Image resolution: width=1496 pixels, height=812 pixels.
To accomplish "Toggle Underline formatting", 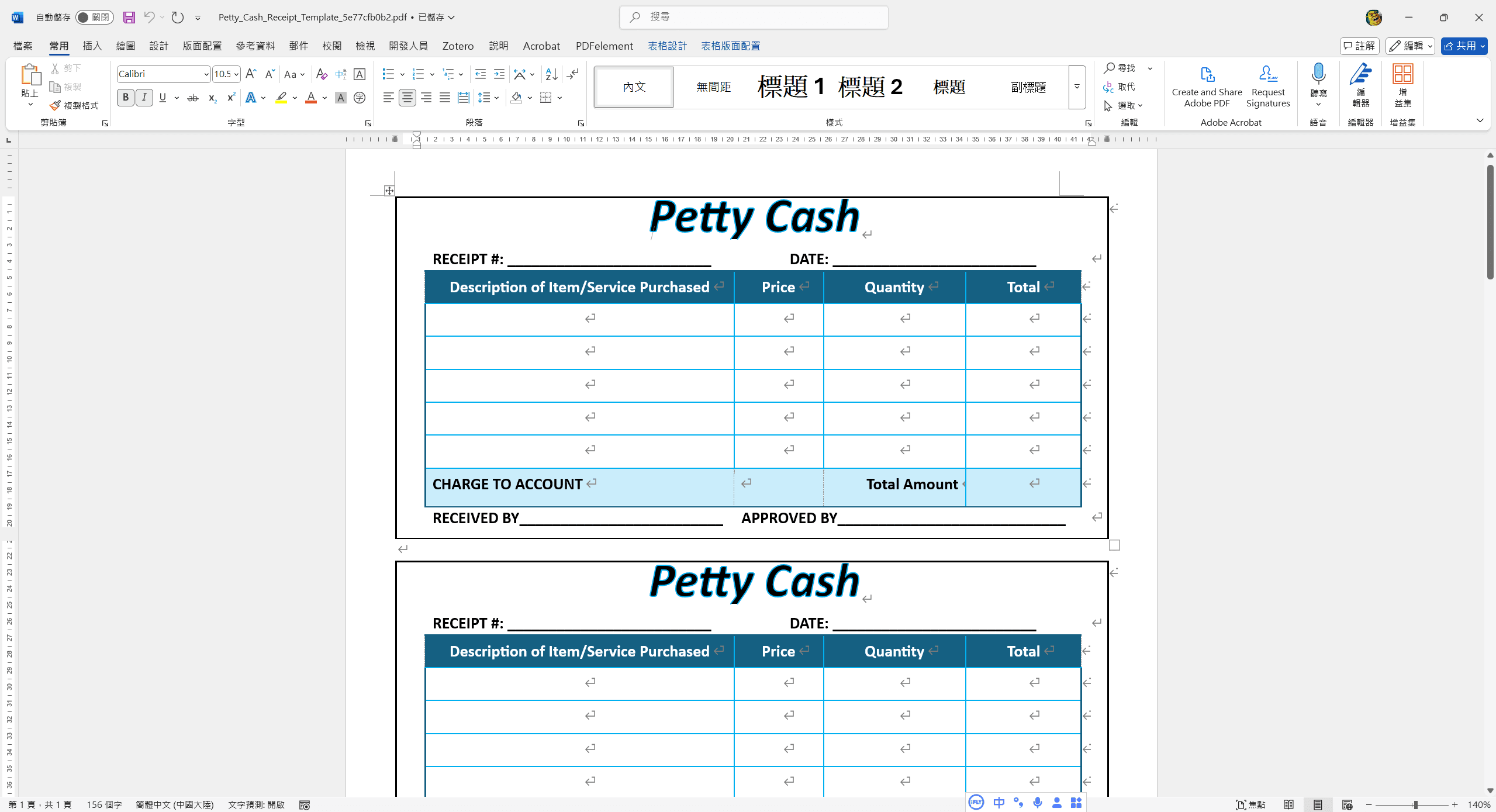I will tap(163, 98).
